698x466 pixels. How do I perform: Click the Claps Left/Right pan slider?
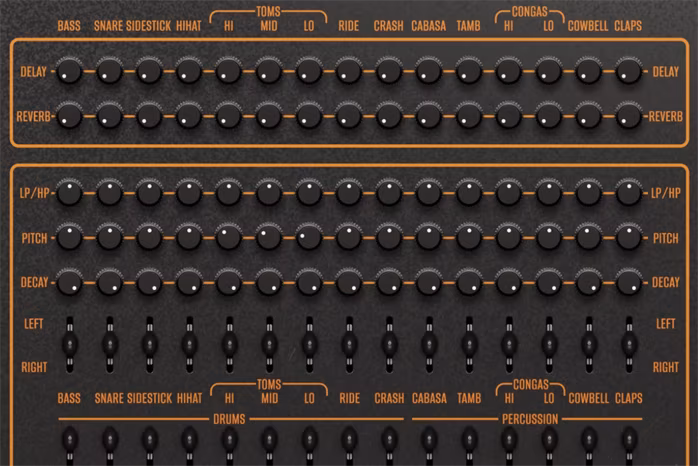pyautogui.click(x=628, y=344)
